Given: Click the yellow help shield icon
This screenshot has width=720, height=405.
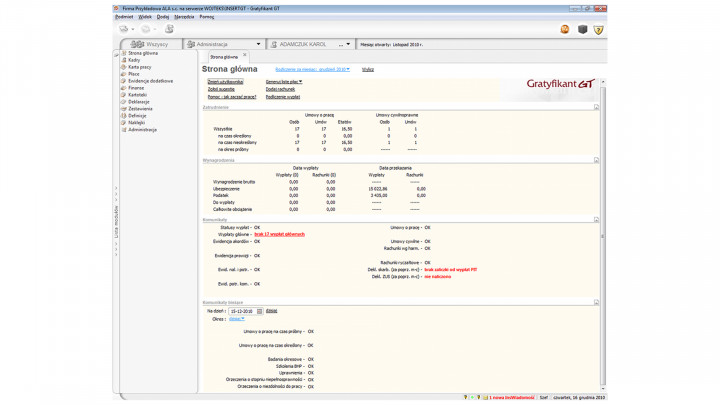Looking at the screenshot, I should (x=598, y=29).
